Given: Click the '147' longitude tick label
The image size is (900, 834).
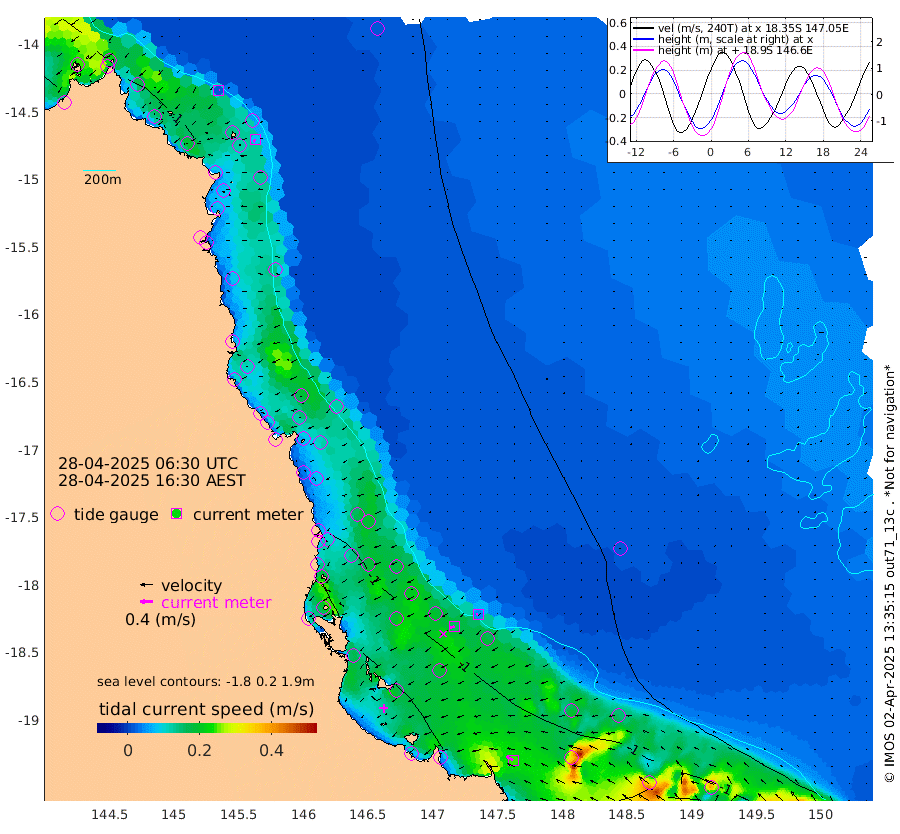Looking at the screenshot, I should tap(432, 814).
